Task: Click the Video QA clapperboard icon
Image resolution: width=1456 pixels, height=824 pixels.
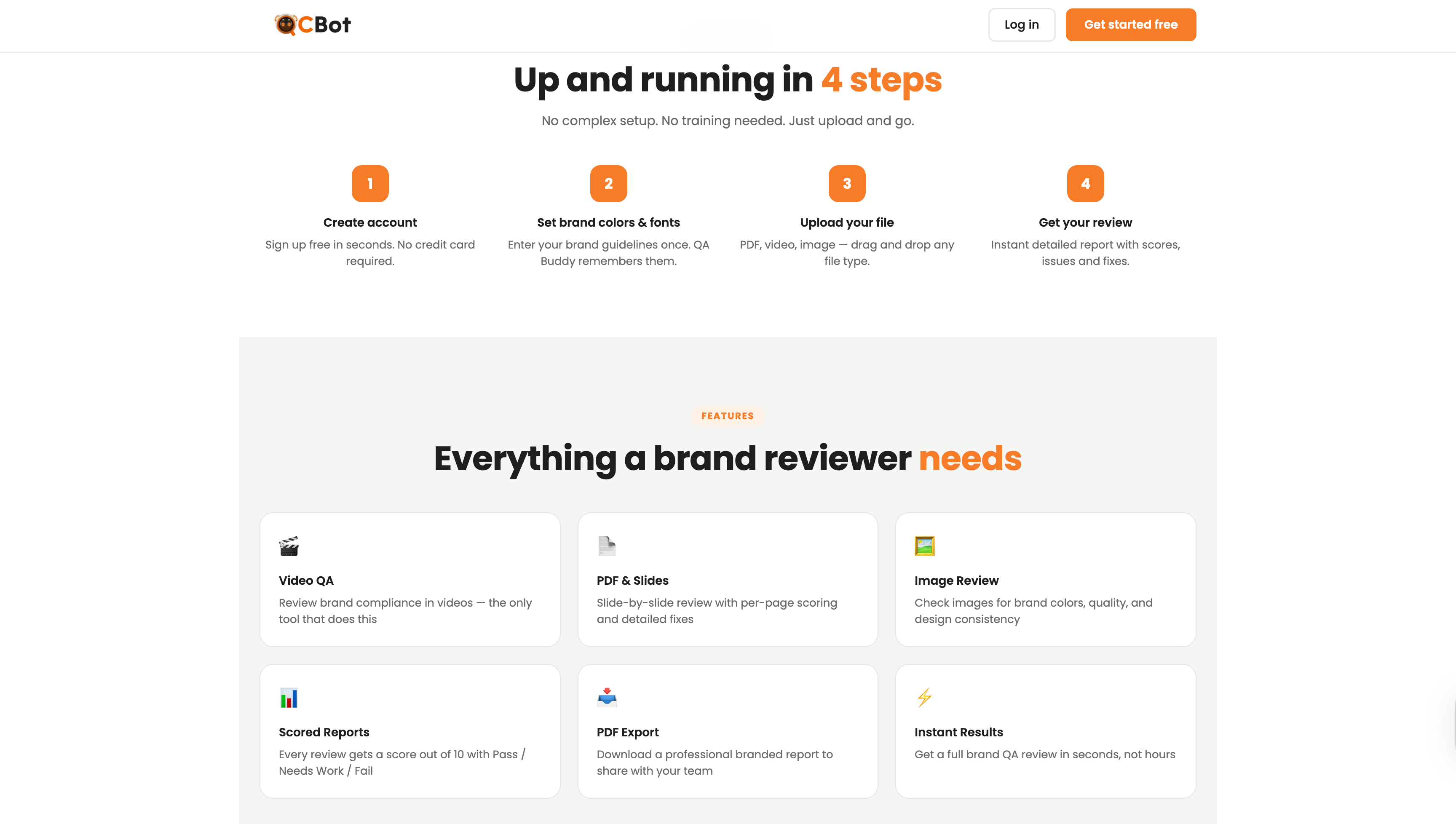Action: [289, 546]
